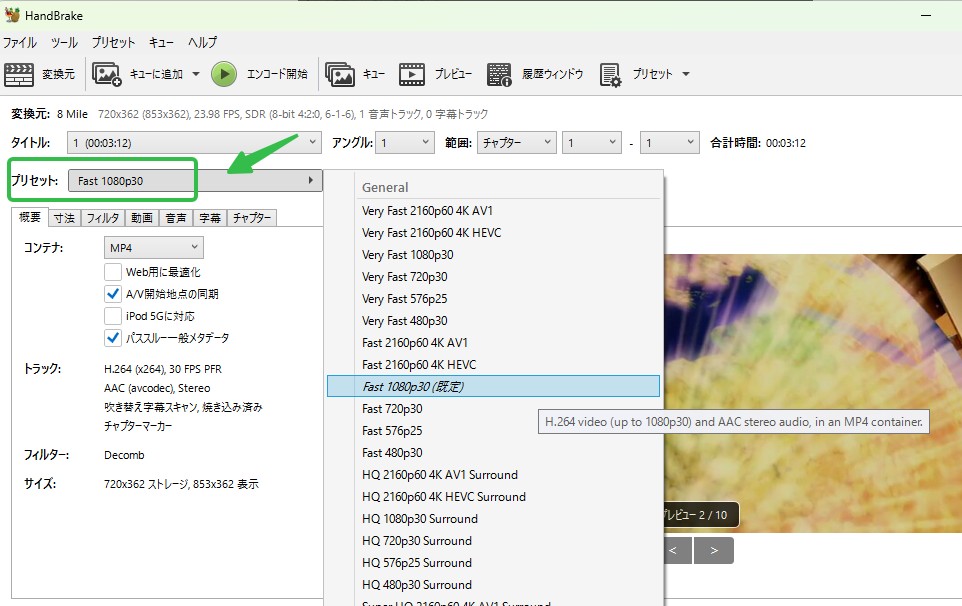Open the 範囲 チャプター dropdown
This screenshot has width=962, height=606.
(x=517, y=142)
